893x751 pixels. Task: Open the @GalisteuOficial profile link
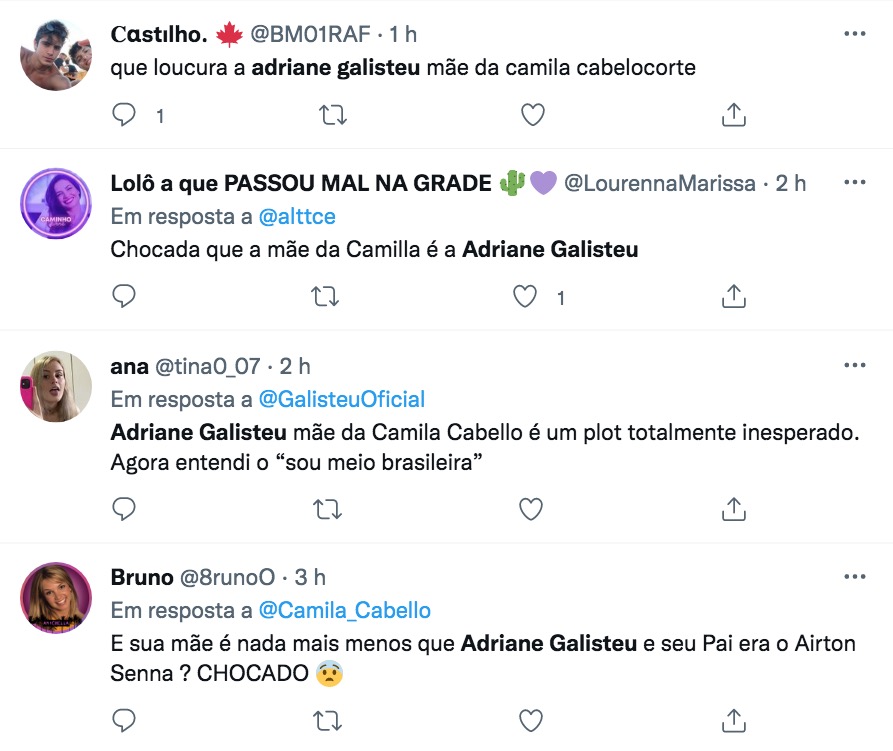pos(342,399)
